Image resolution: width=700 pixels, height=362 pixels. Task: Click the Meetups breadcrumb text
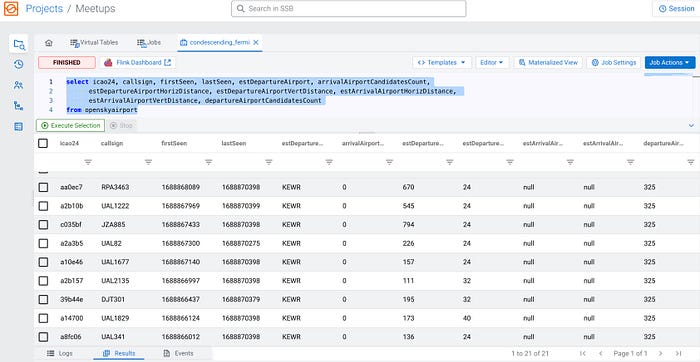[x=95, y=8]
